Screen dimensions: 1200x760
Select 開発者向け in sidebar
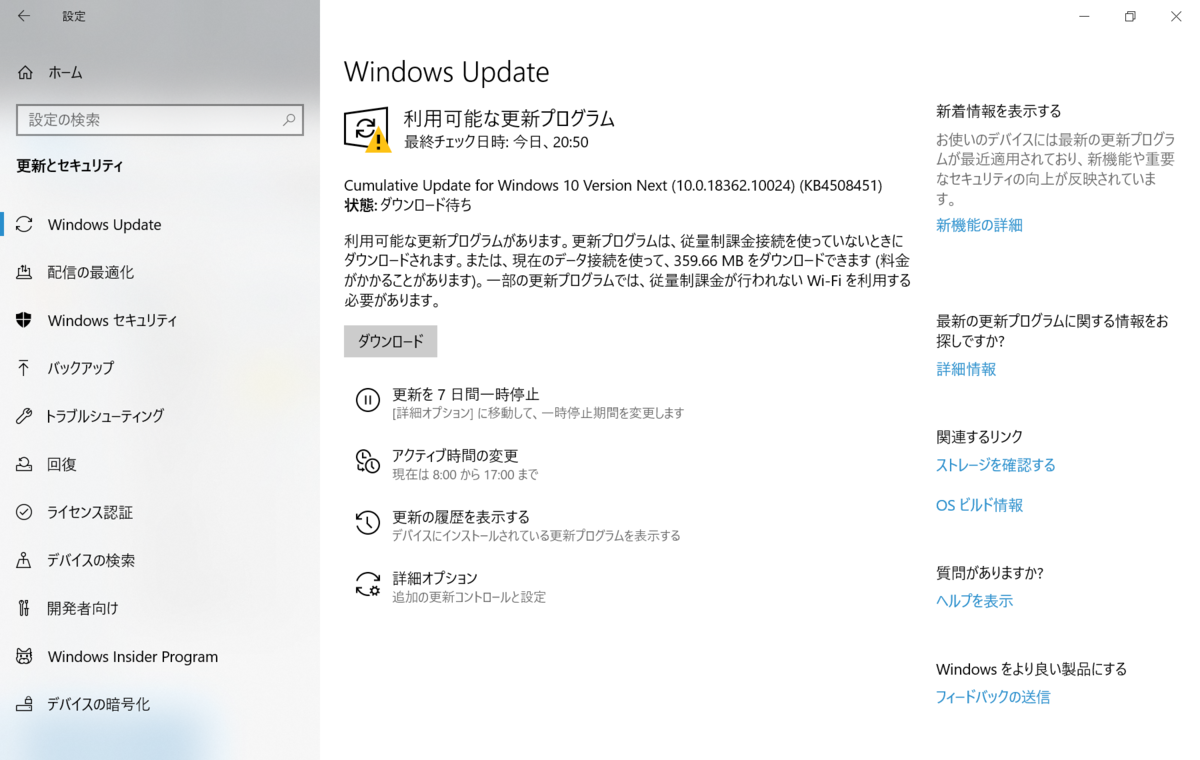pos(82,608)
